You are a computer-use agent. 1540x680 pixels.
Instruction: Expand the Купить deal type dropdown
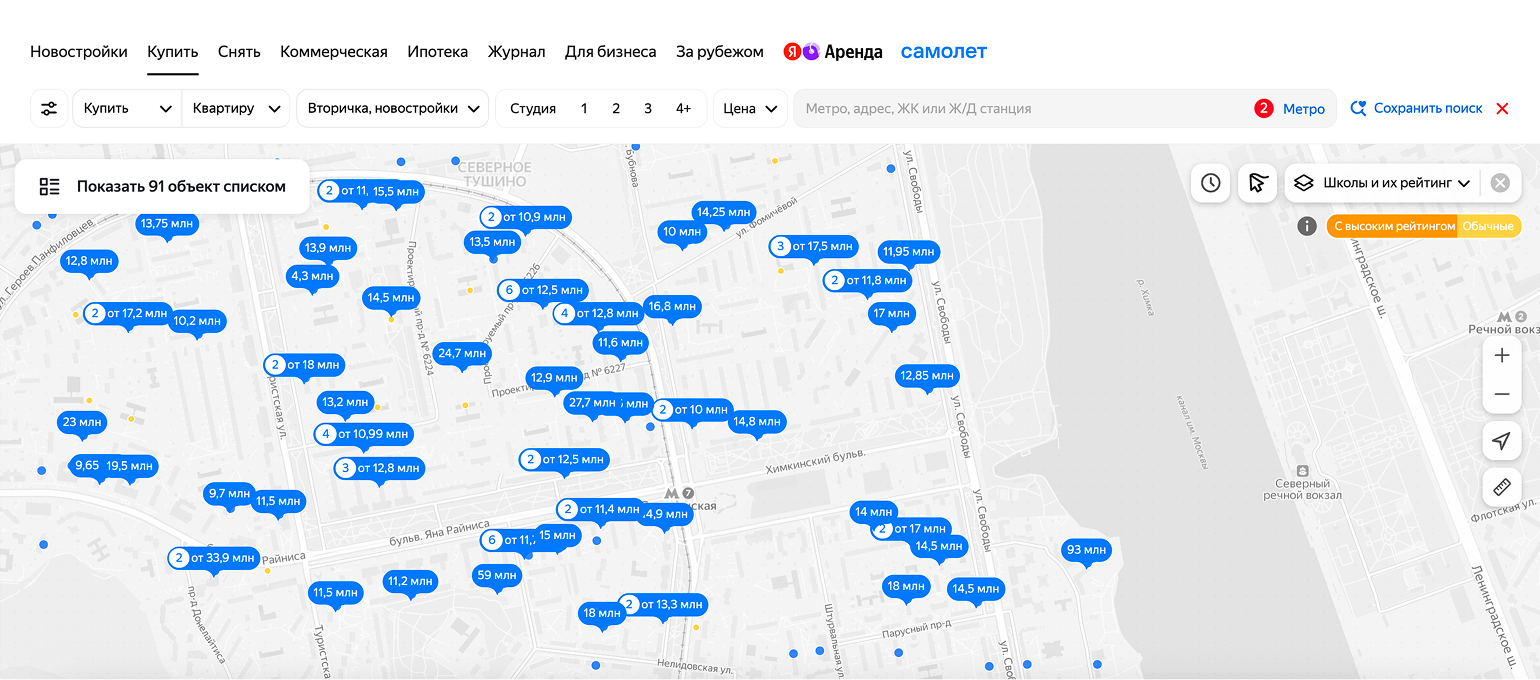point(127,108)
